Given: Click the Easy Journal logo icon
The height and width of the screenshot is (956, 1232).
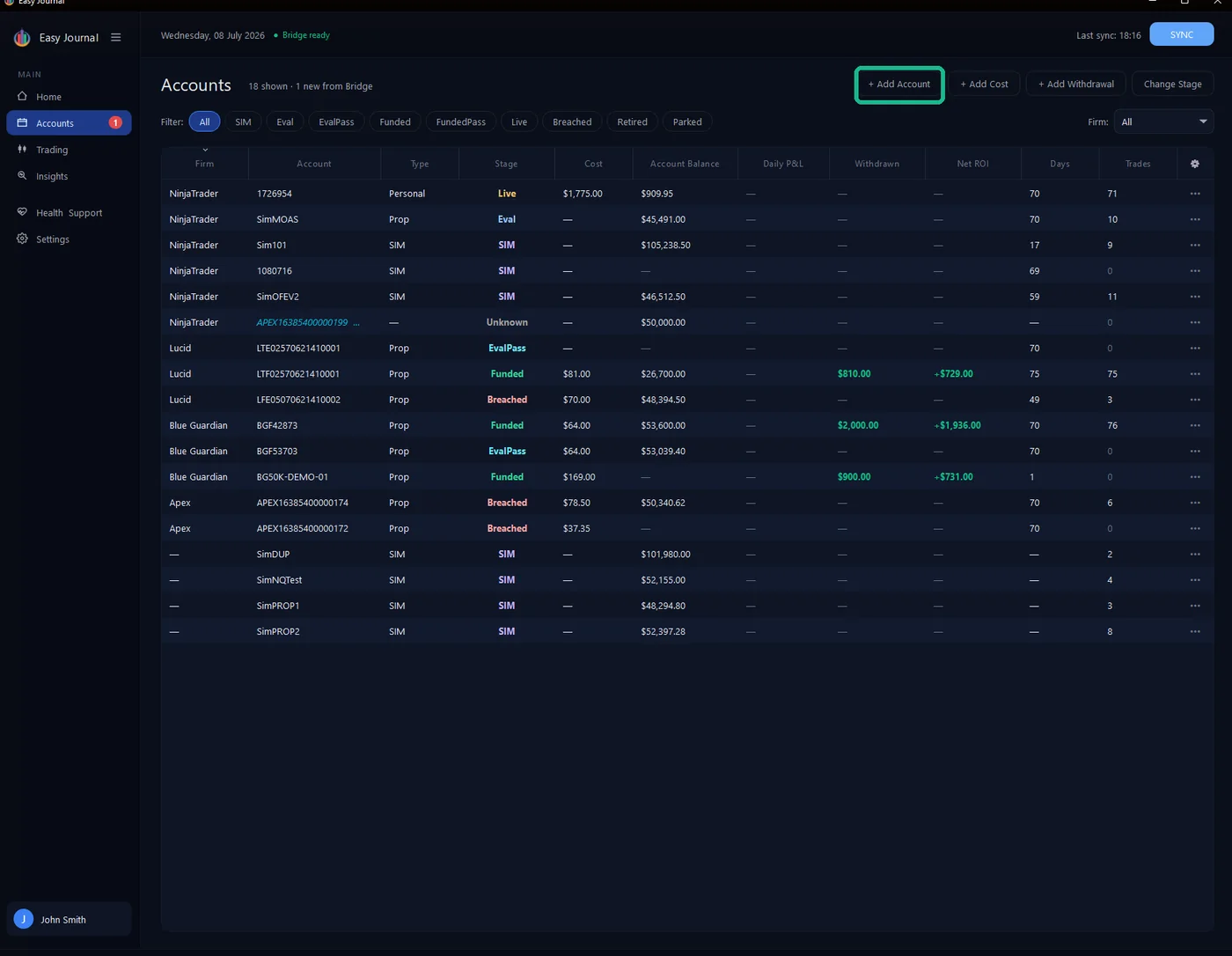Looking at the screenshot, I should click(22, 38).
